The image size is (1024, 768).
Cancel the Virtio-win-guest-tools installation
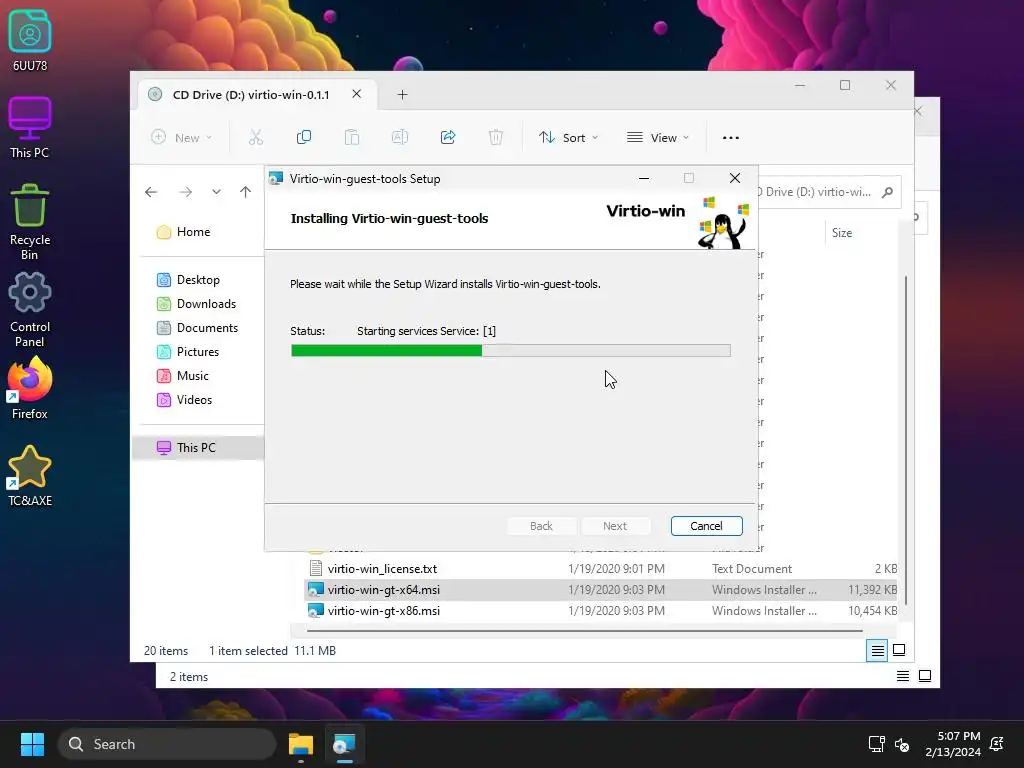(x=707, y=526)
